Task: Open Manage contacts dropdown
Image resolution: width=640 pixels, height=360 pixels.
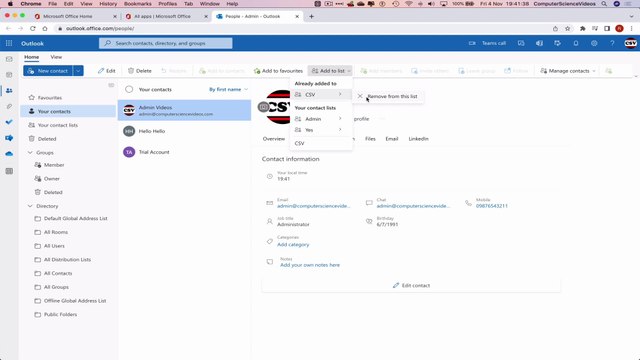Action: (x=568, y=71)
